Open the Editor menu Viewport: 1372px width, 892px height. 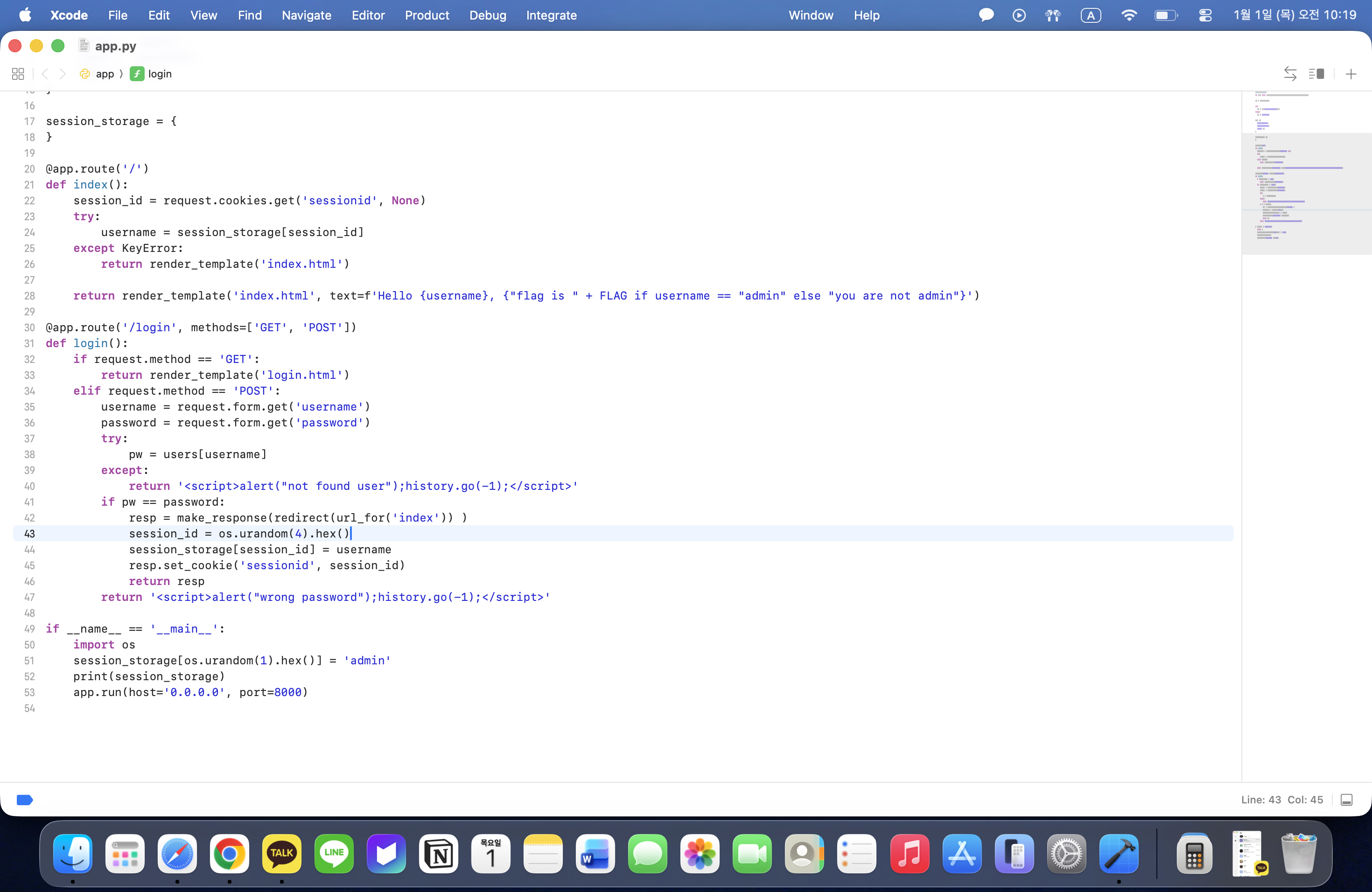[x=368, y=15]
